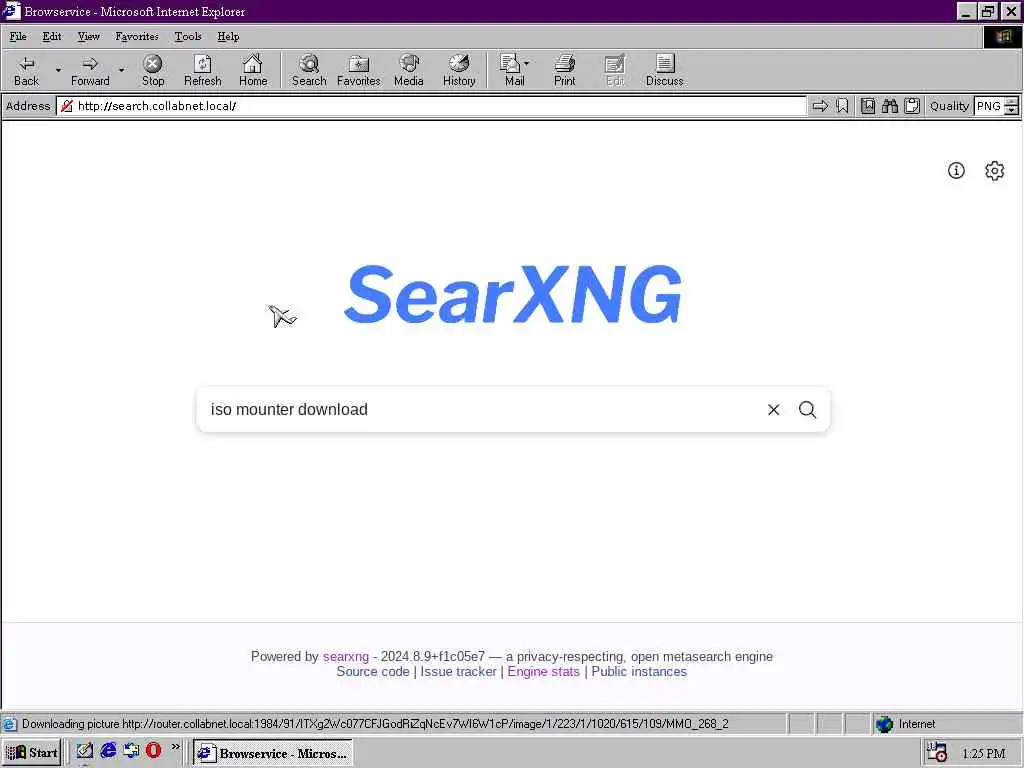Click the Go arrow next to address bar
The height and width of the screenshot is (768, 1024).
tap(820, 106)
